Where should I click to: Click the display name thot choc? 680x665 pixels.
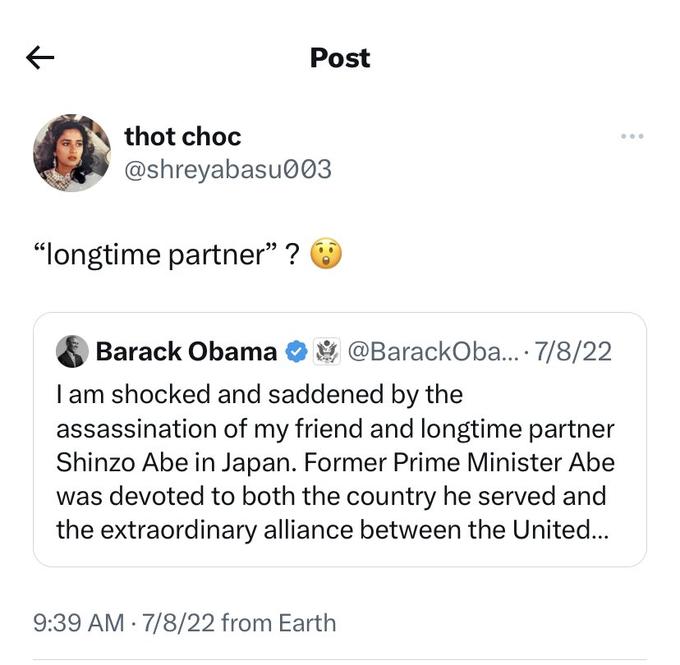pos(182,136)
